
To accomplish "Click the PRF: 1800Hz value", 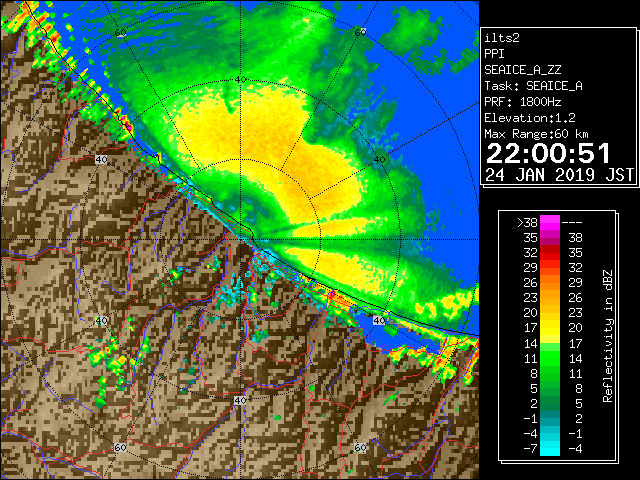I will 523,102.
